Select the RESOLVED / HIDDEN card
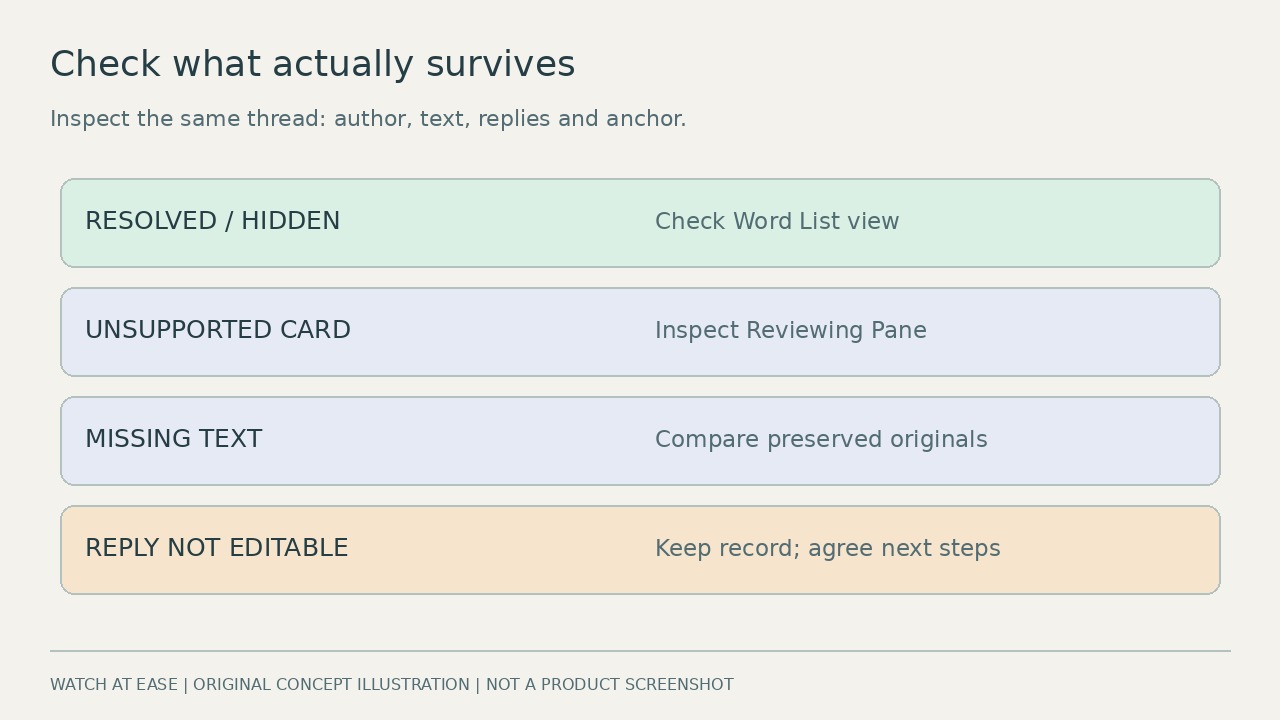This screenshot has height=720, width=1280. pyautogui.click(x=640, y=223)
